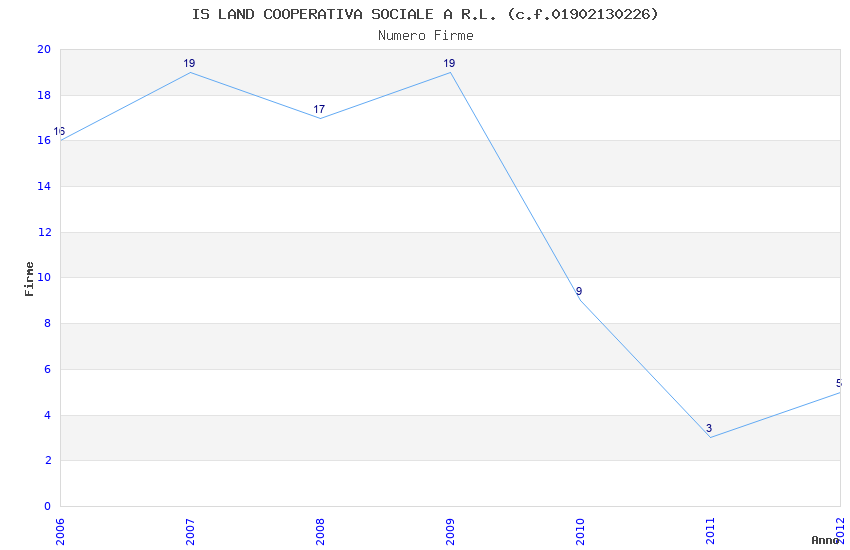850x550 pixels.
Task: Click the x-axis year 2010
Action: click(x=580, y=532)
